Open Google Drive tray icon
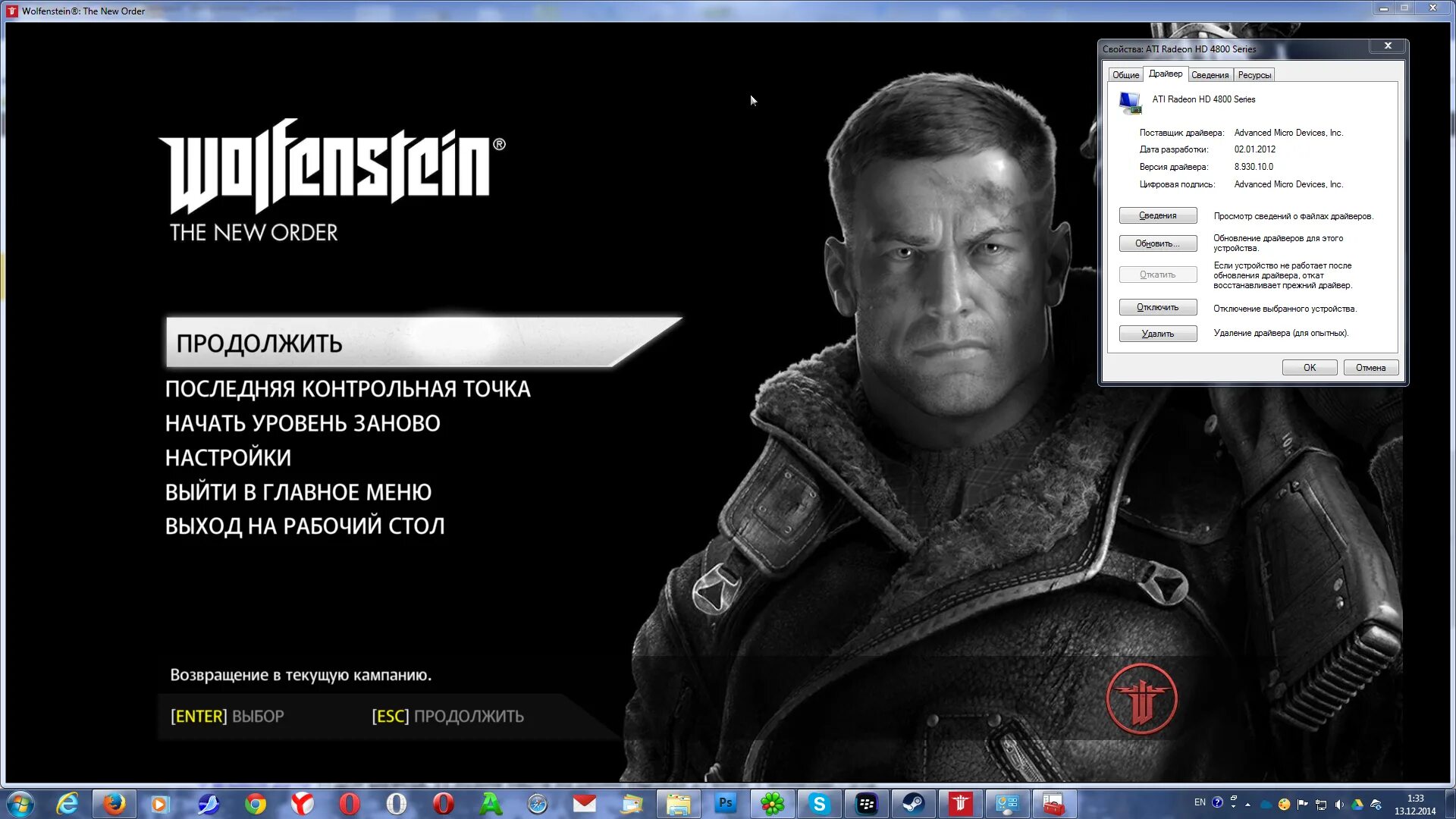The height and width of the screenshot is (819, 1456). pos(1357,805)
